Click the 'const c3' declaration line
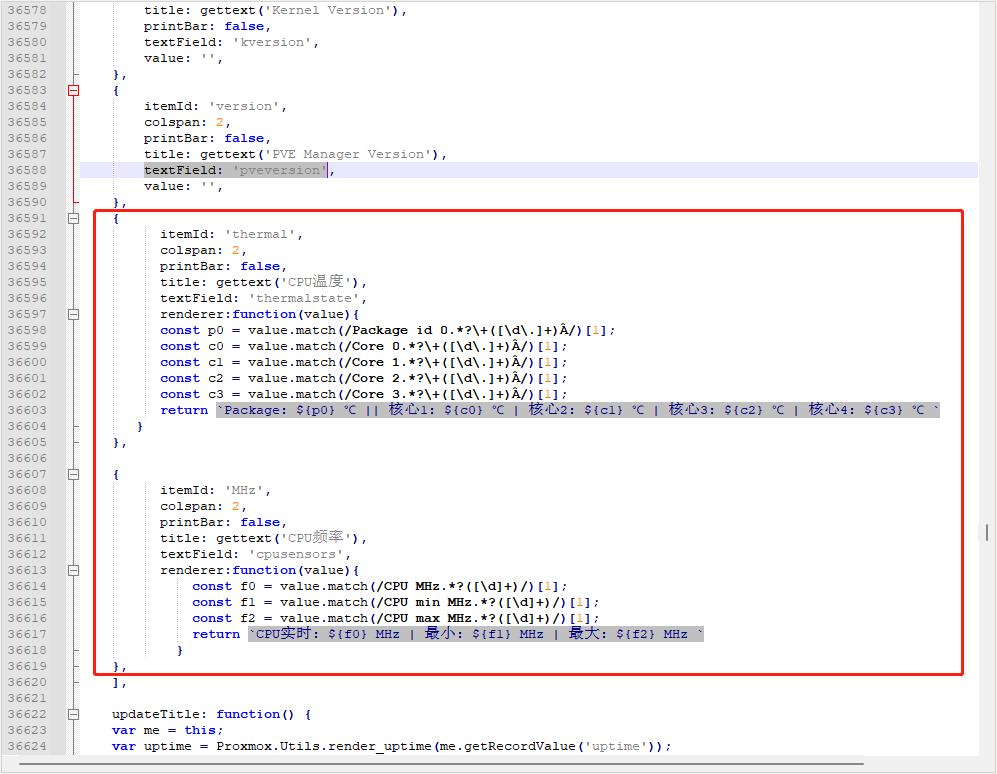Screen dimensions: 997x774 click(363, 394)
